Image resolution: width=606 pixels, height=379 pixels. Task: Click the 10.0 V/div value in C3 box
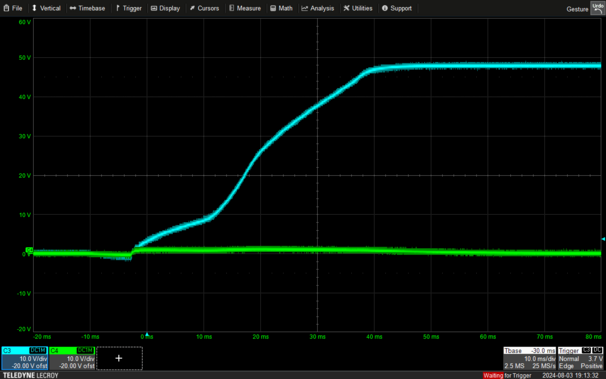(x=33, y=359)
